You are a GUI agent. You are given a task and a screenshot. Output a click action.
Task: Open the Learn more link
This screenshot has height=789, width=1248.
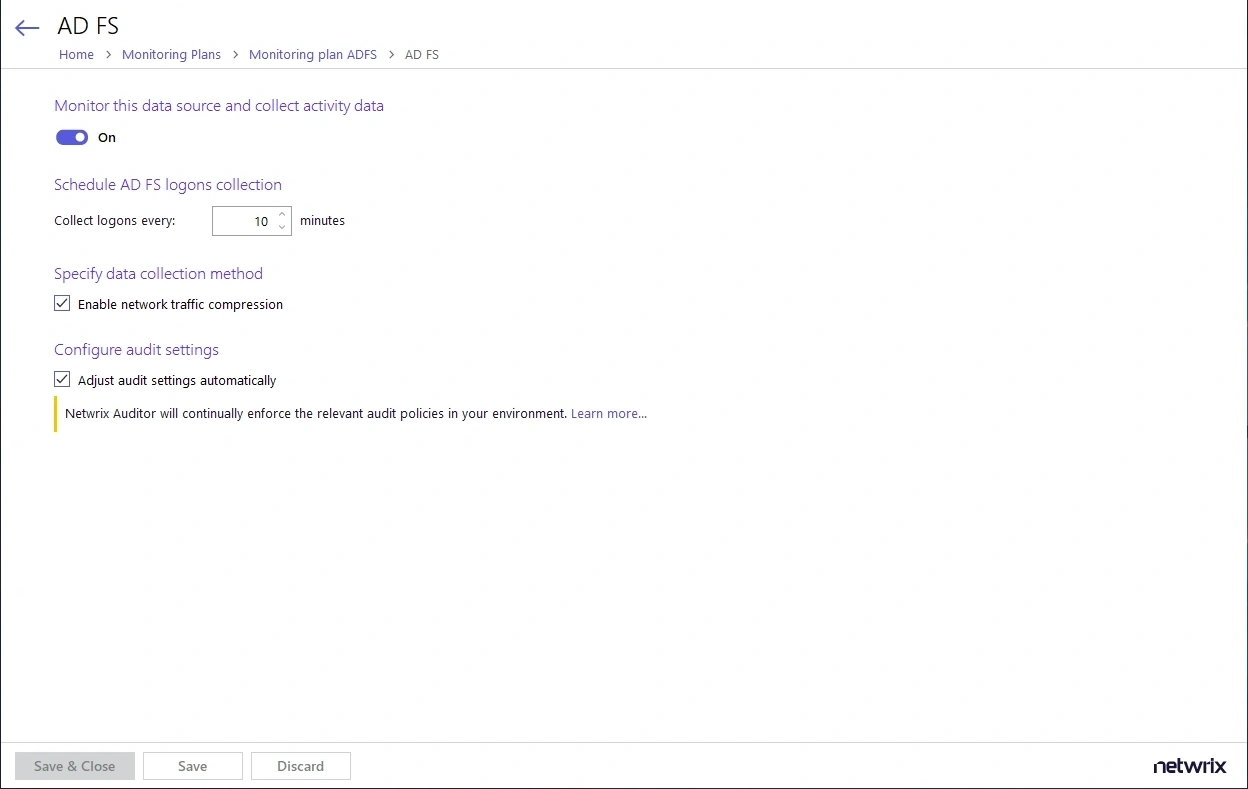pos(608,414)
